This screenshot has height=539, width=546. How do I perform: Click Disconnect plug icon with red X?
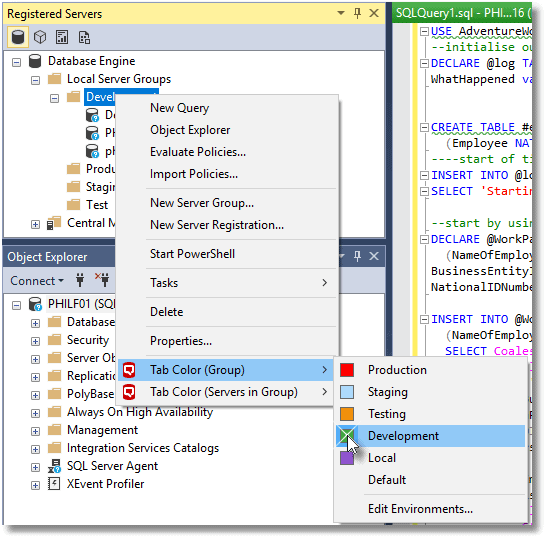[103, 280]
